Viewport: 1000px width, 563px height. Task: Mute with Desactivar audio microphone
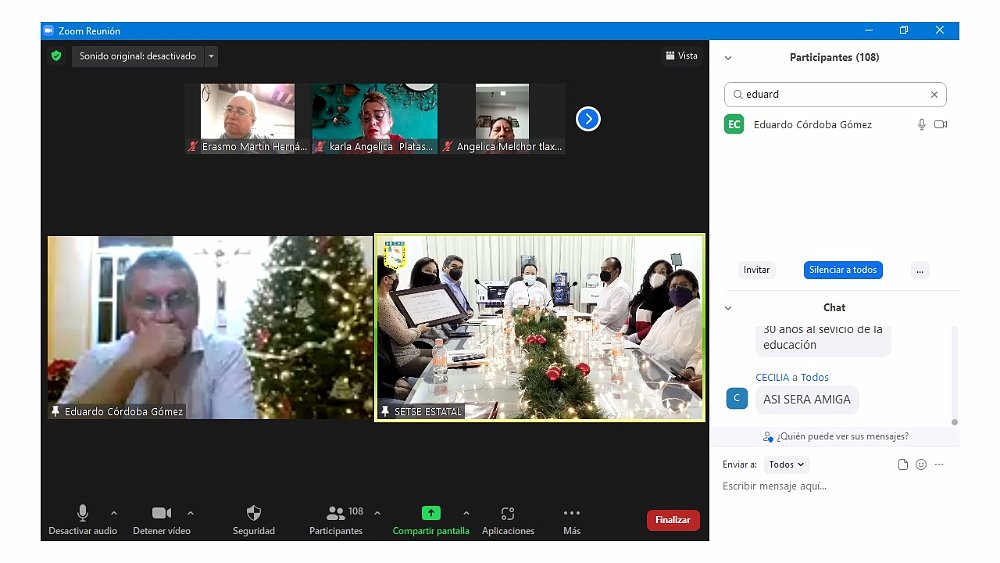tap(83, 513)
